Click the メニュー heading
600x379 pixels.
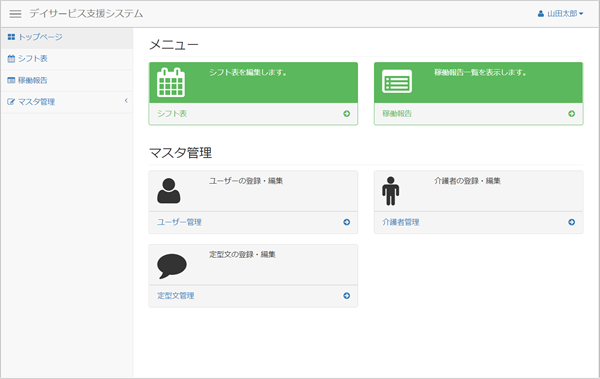[x=174, y=45]
